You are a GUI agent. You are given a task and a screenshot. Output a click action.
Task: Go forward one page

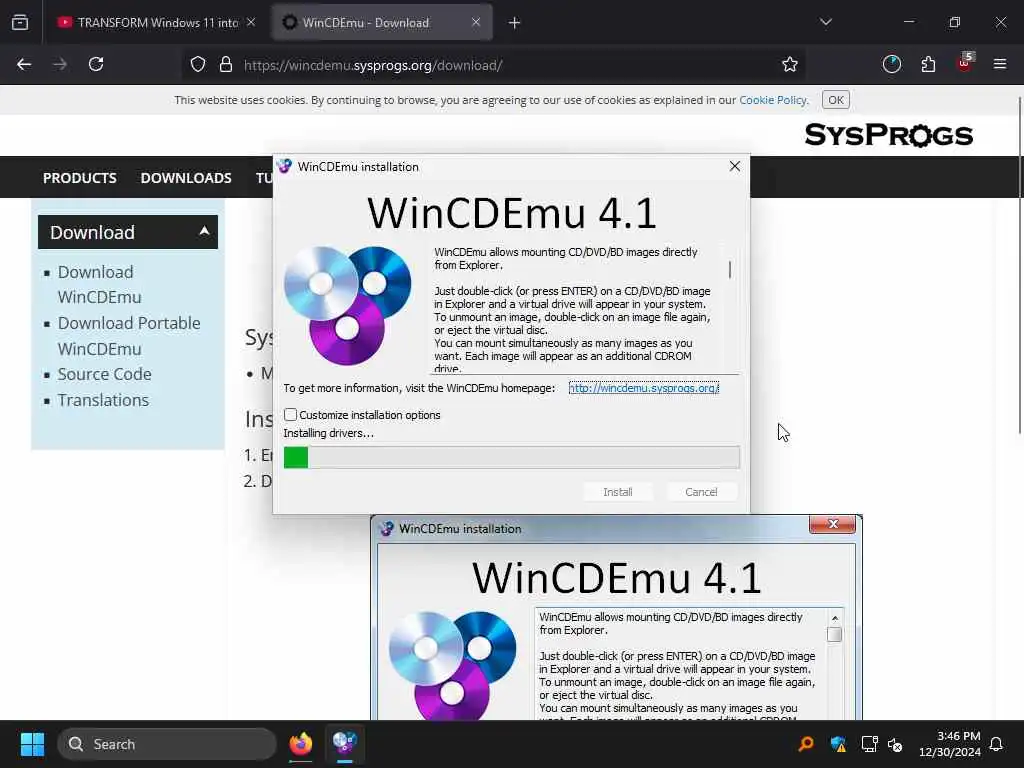point(59,64)
